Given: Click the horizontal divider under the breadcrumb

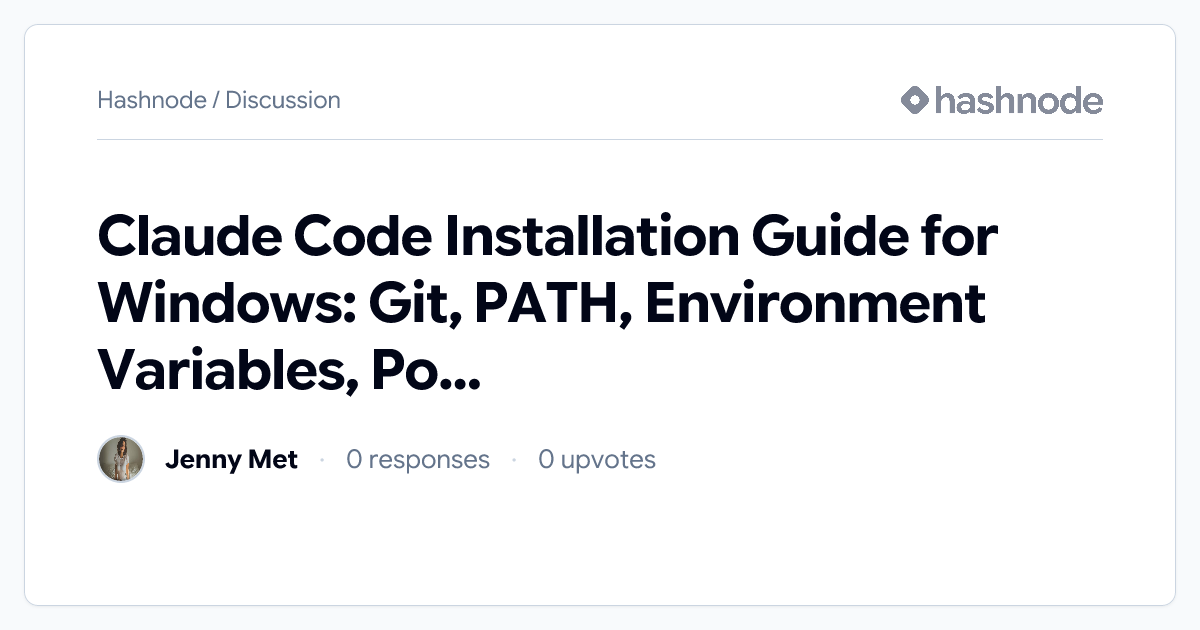Looking at the screenshot, I should [600, 141].
